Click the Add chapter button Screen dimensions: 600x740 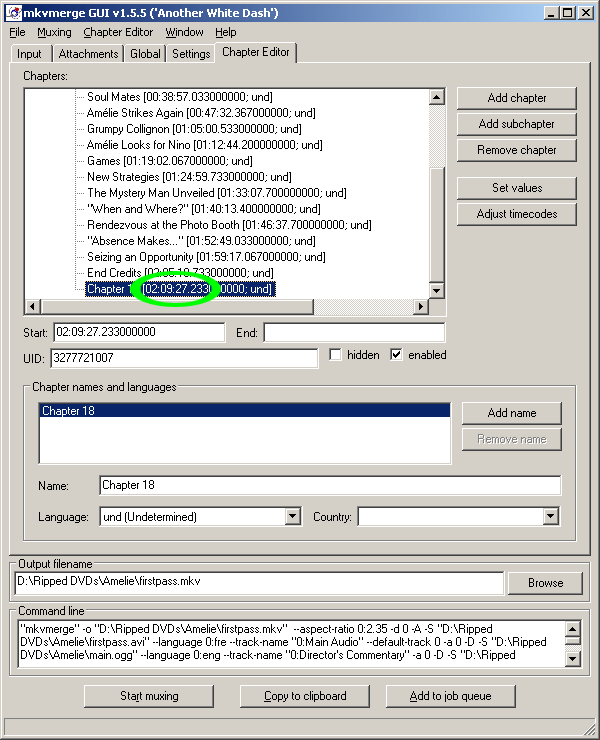516,98
